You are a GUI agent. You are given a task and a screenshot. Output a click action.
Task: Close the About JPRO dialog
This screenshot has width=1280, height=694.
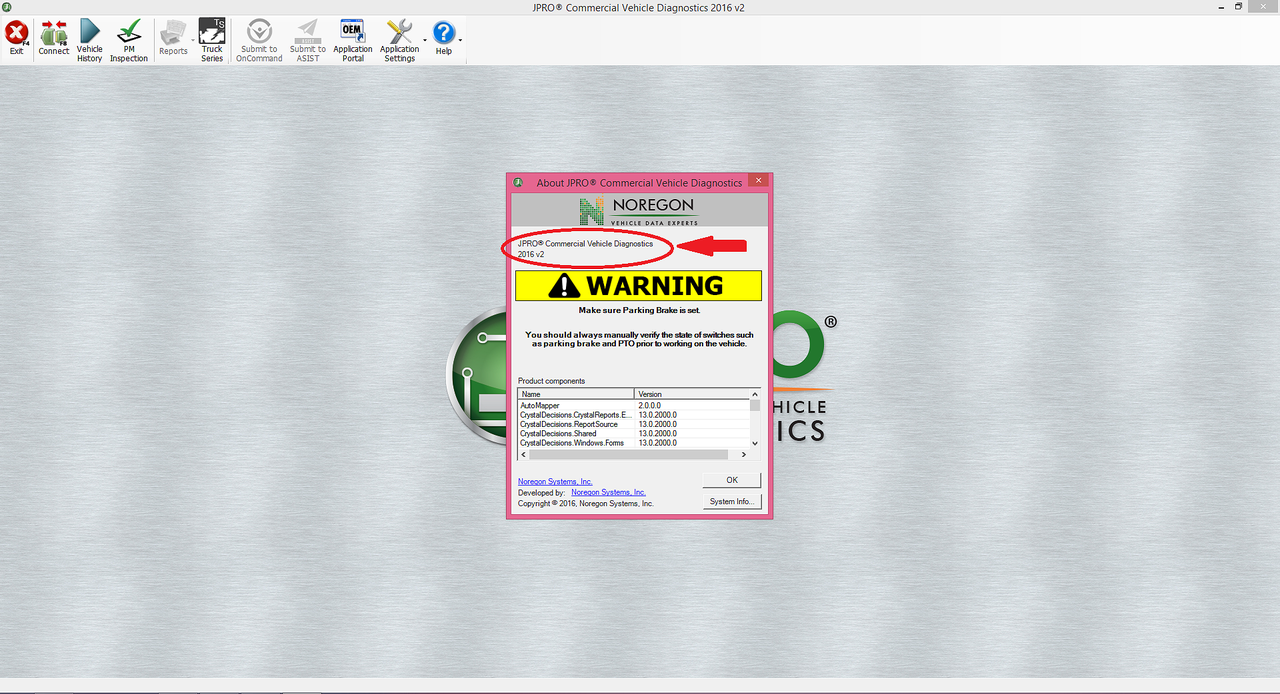tap(758, 182)
